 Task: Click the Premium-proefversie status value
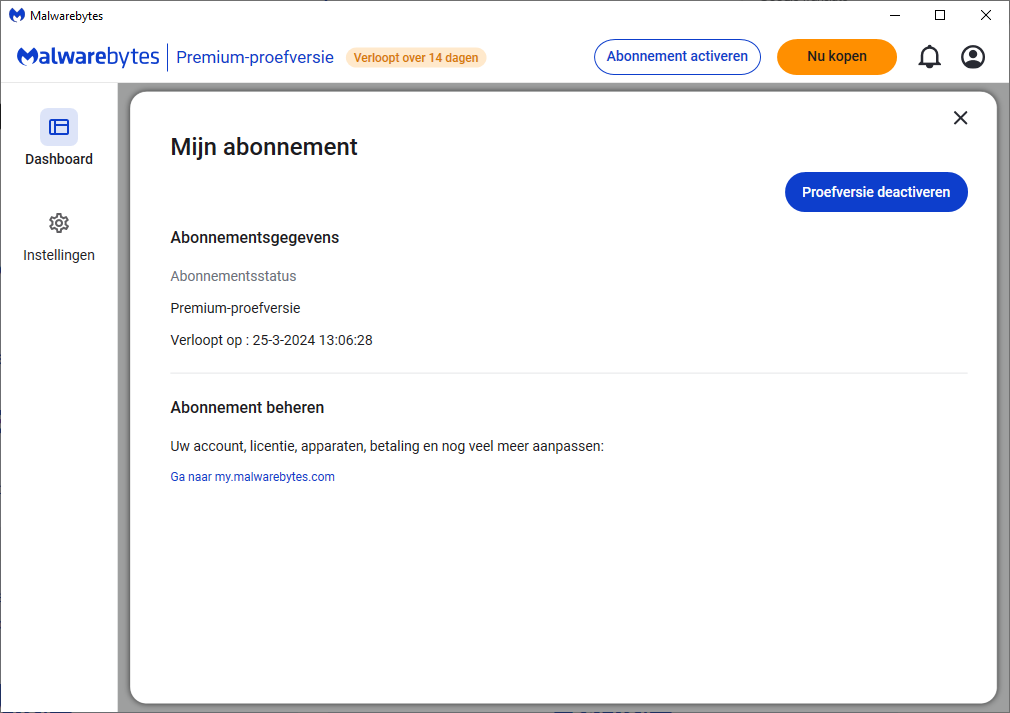coord(235,309)
